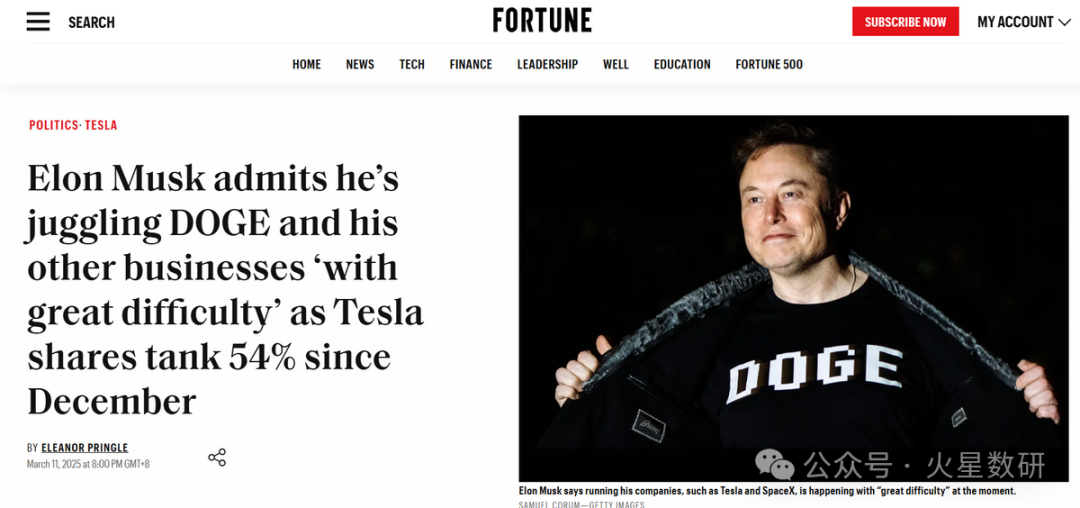This screenshot has height=508, width=1080.
Task: Open the hamburger menu icon
Action: point(38,22)
